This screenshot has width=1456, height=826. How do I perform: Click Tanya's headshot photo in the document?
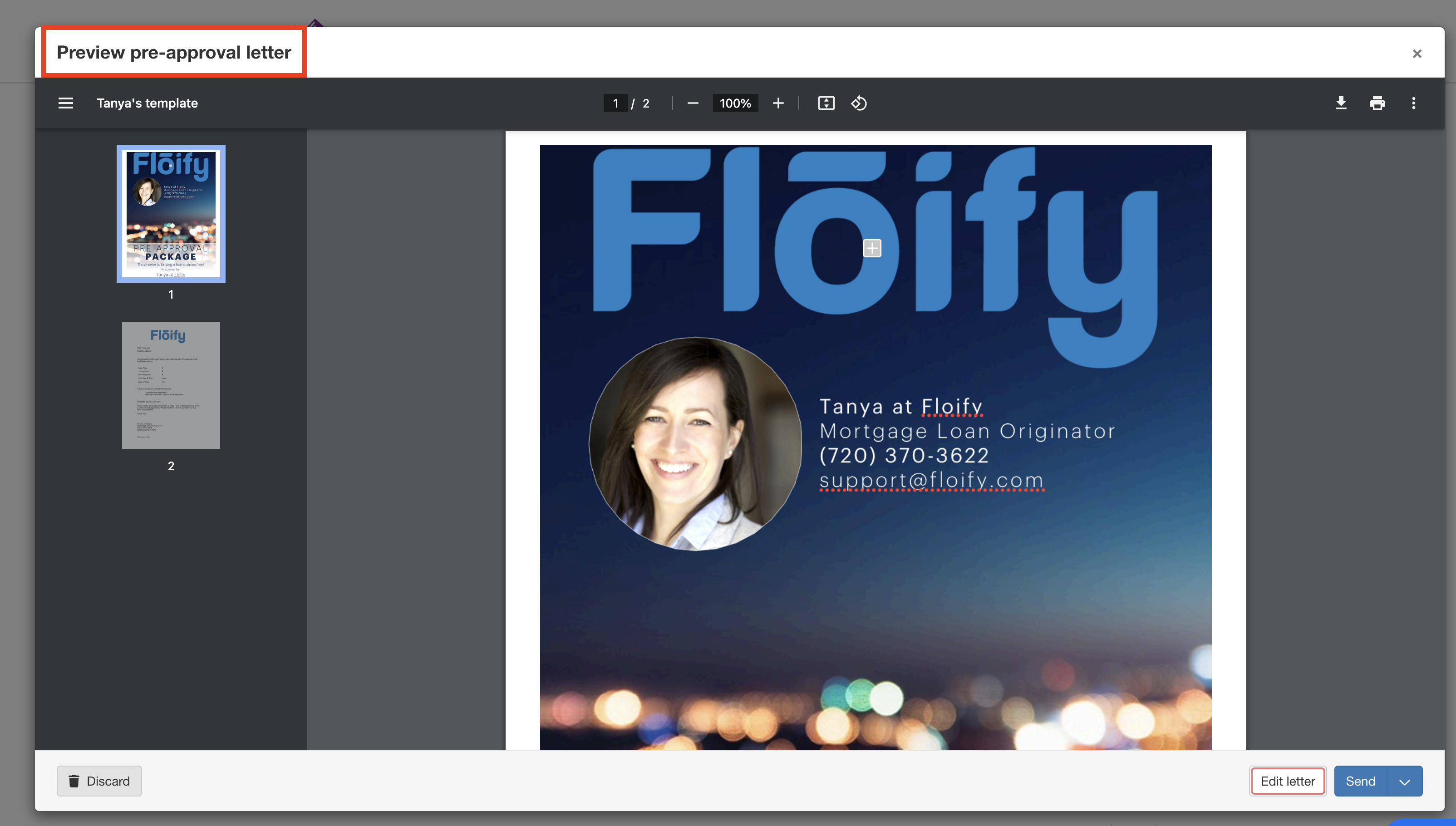coord(695,444)
